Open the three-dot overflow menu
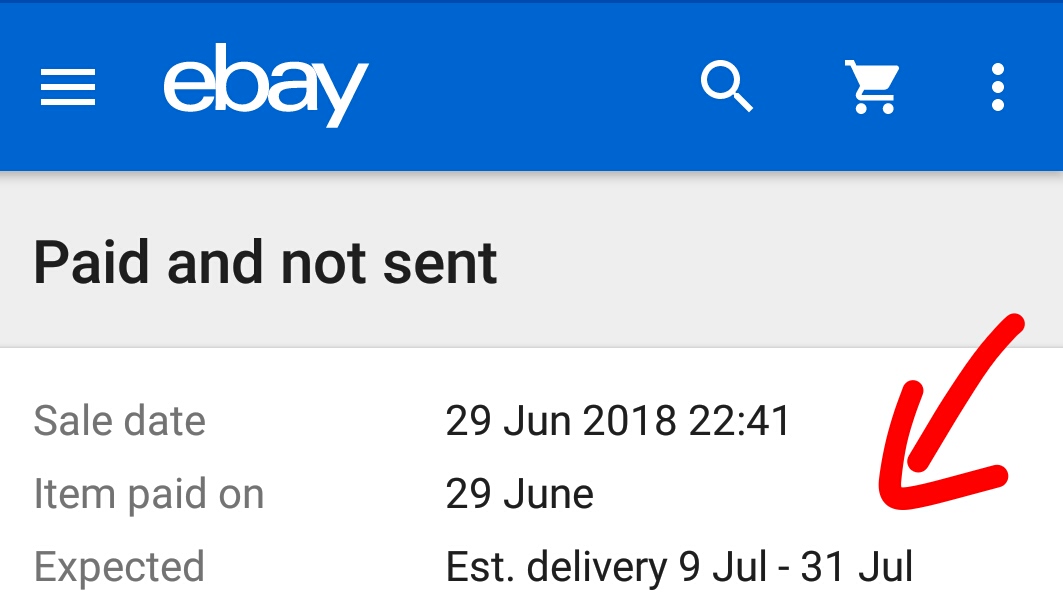1063x609 pixels. click(x=997, y=87)
